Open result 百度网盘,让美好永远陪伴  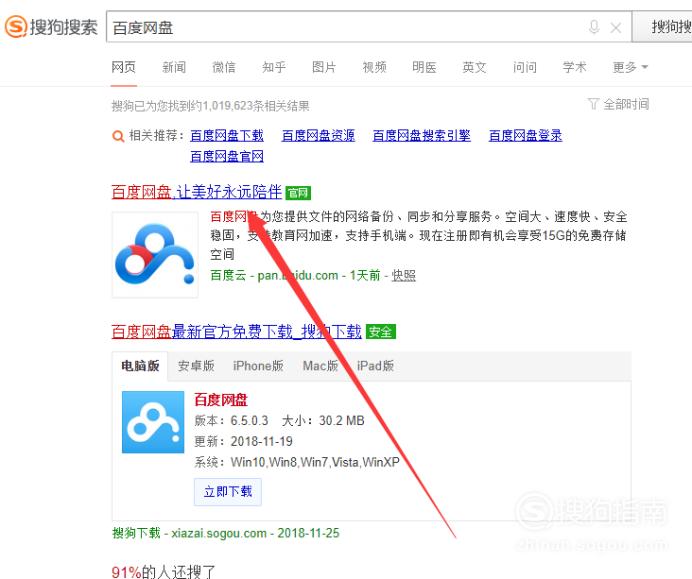pos(196,192)
